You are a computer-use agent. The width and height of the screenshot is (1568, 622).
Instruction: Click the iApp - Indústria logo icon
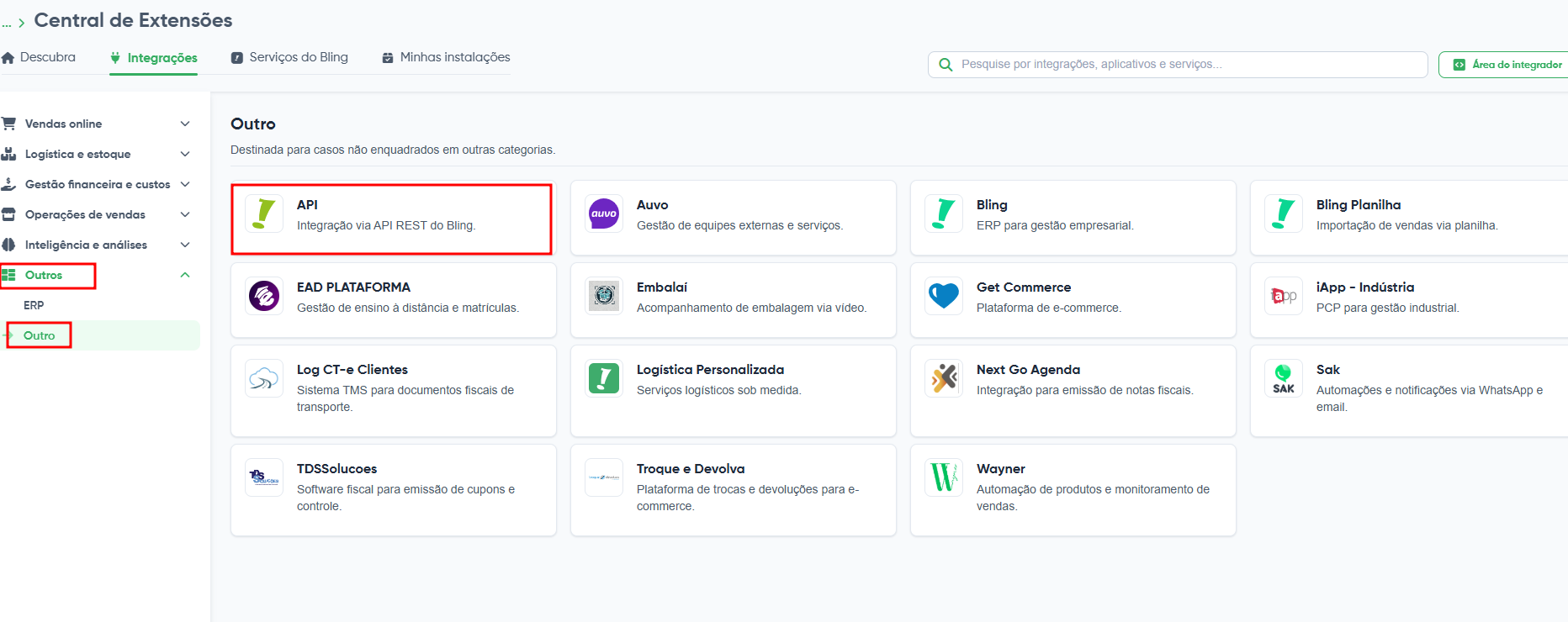(x=1284, y=296)
